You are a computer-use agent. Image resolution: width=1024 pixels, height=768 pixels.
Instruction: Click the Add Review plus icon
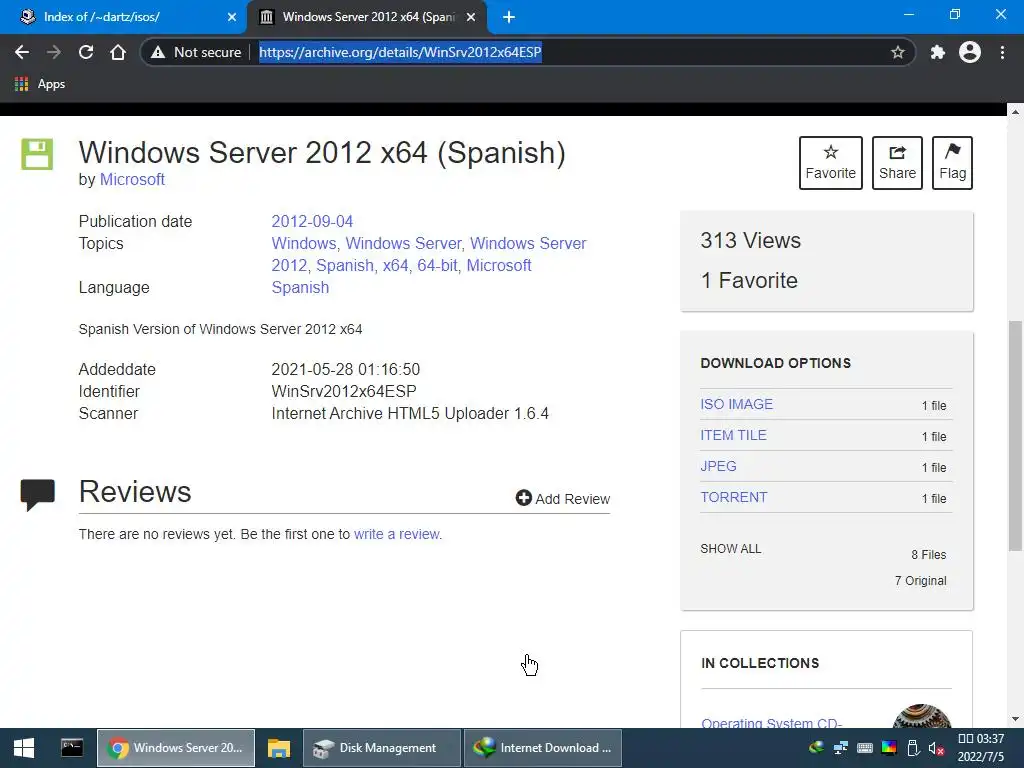point(524,498)
